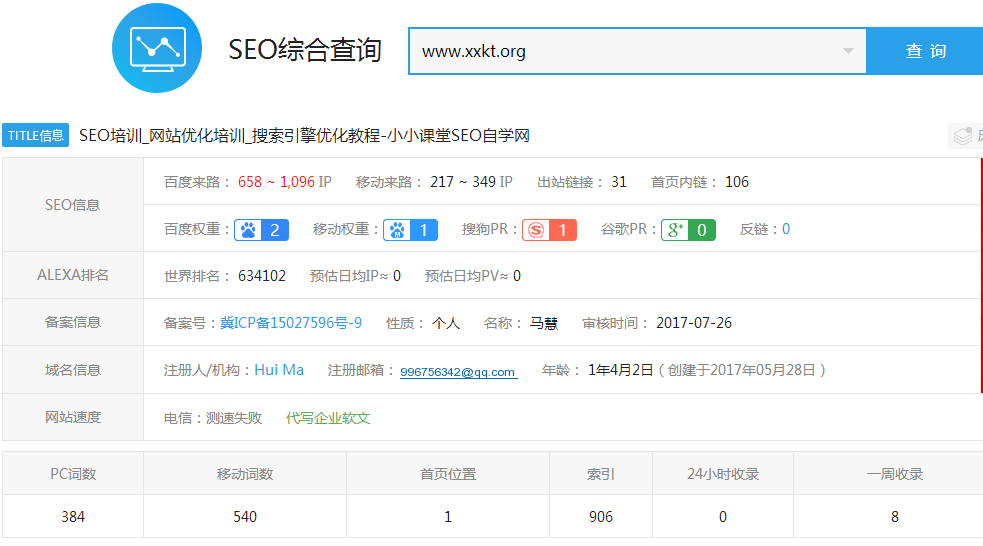Click the SEO monitor chart logo icon

coord(157,48)
